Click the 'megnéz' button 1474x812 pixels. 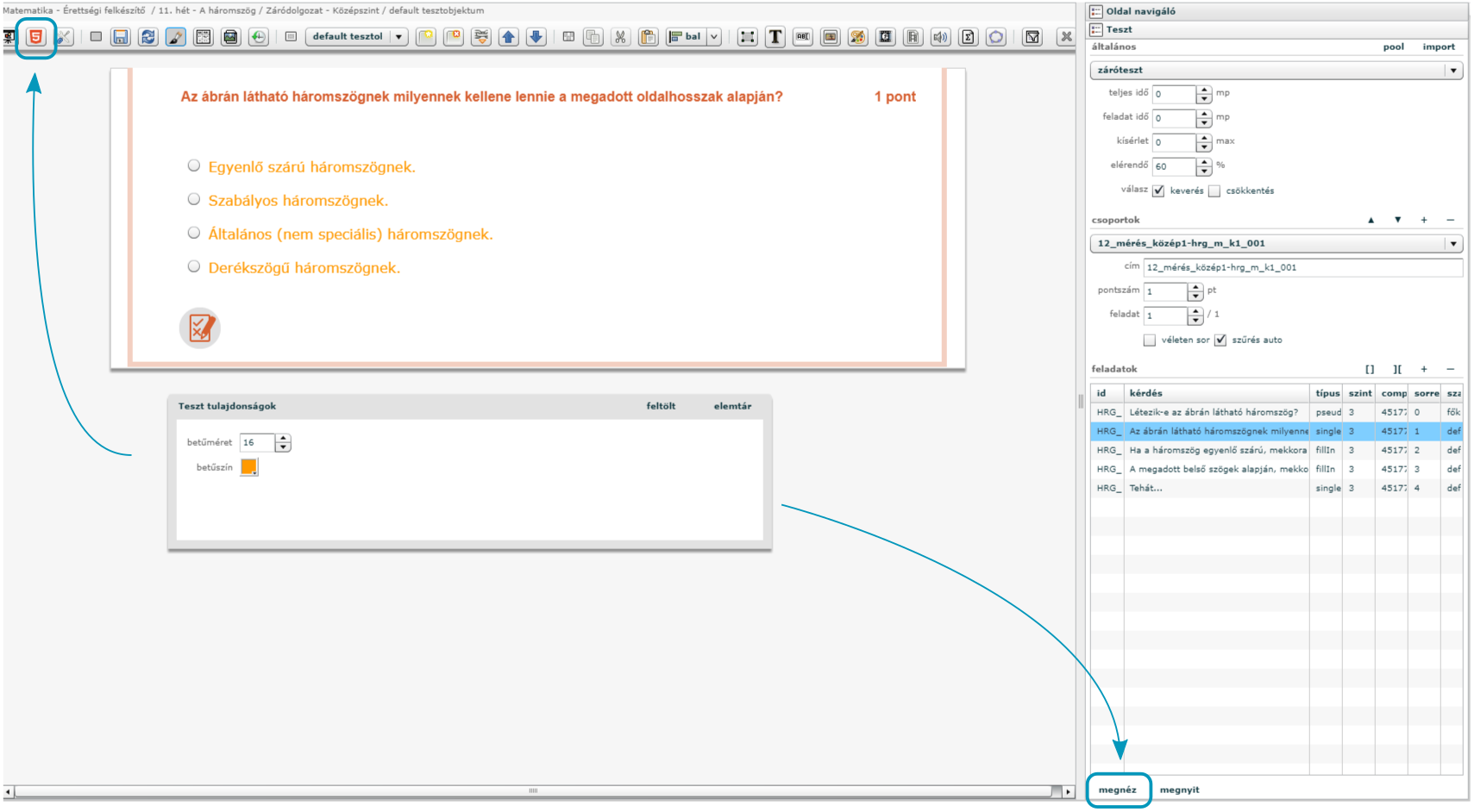tap(1118, 790)
